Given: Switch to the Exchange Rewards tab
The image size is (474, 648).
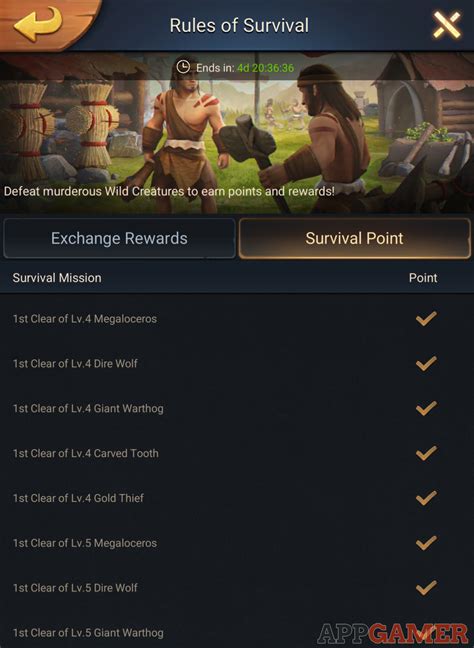Looking at the screenshot, I should (119, 238).
